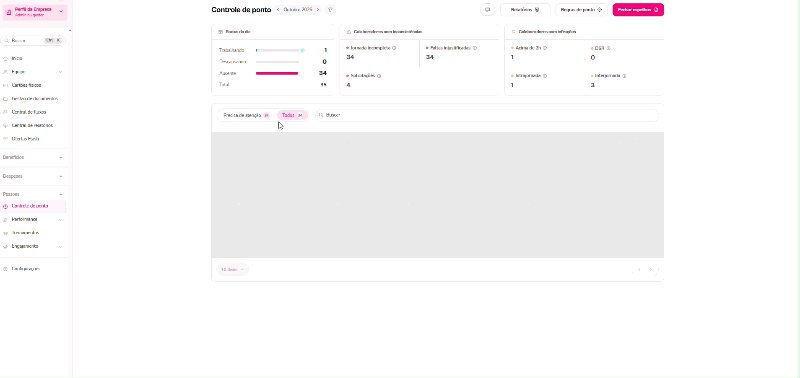Focus the sidebar search field with Ctrl K
The image size is (800, 378).
point(33,40)
